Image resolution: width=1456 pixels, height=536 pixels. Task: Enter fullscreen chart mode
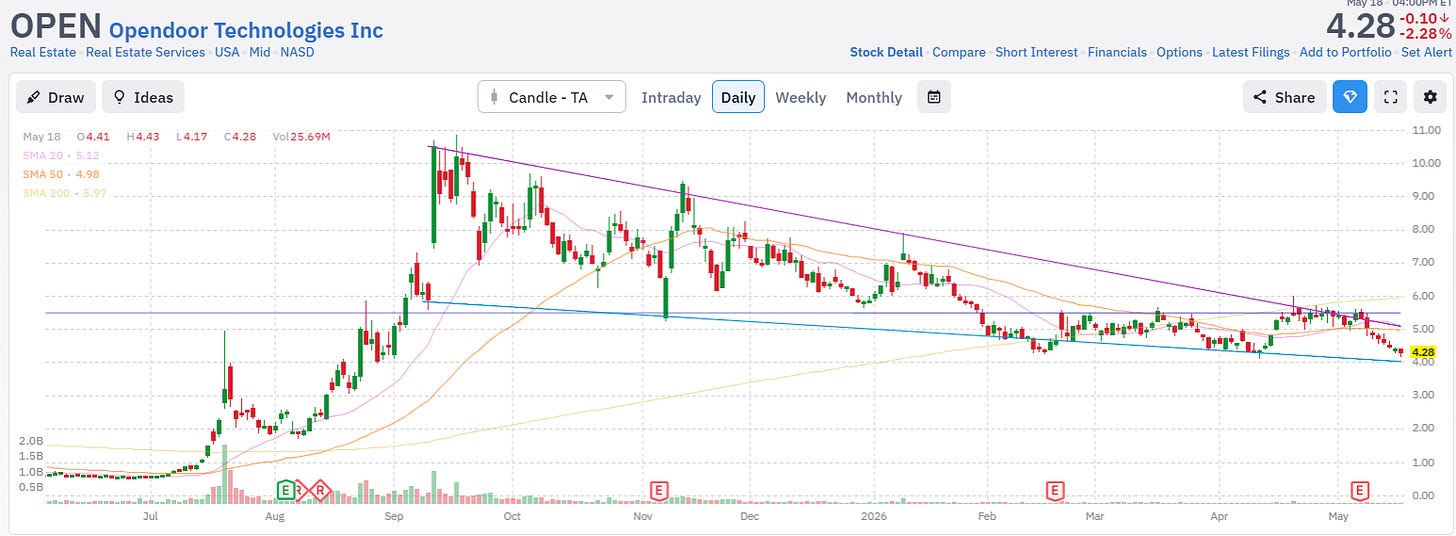tap(1389, 97)
